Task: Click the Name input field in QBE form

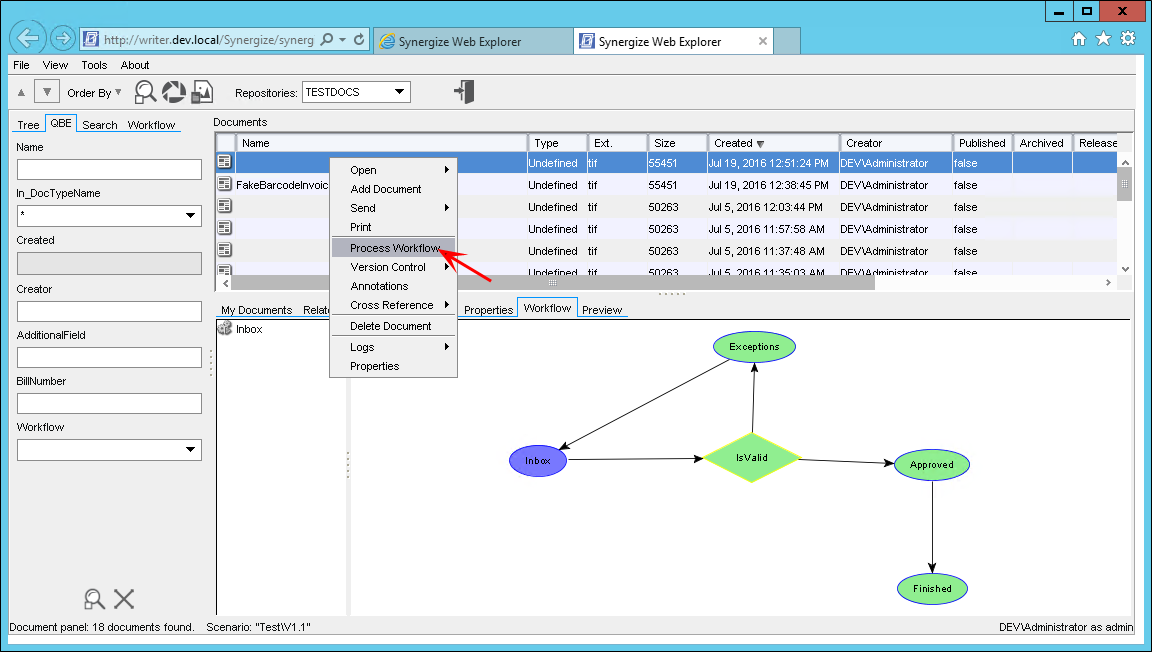Action: (x=109, y=169)
